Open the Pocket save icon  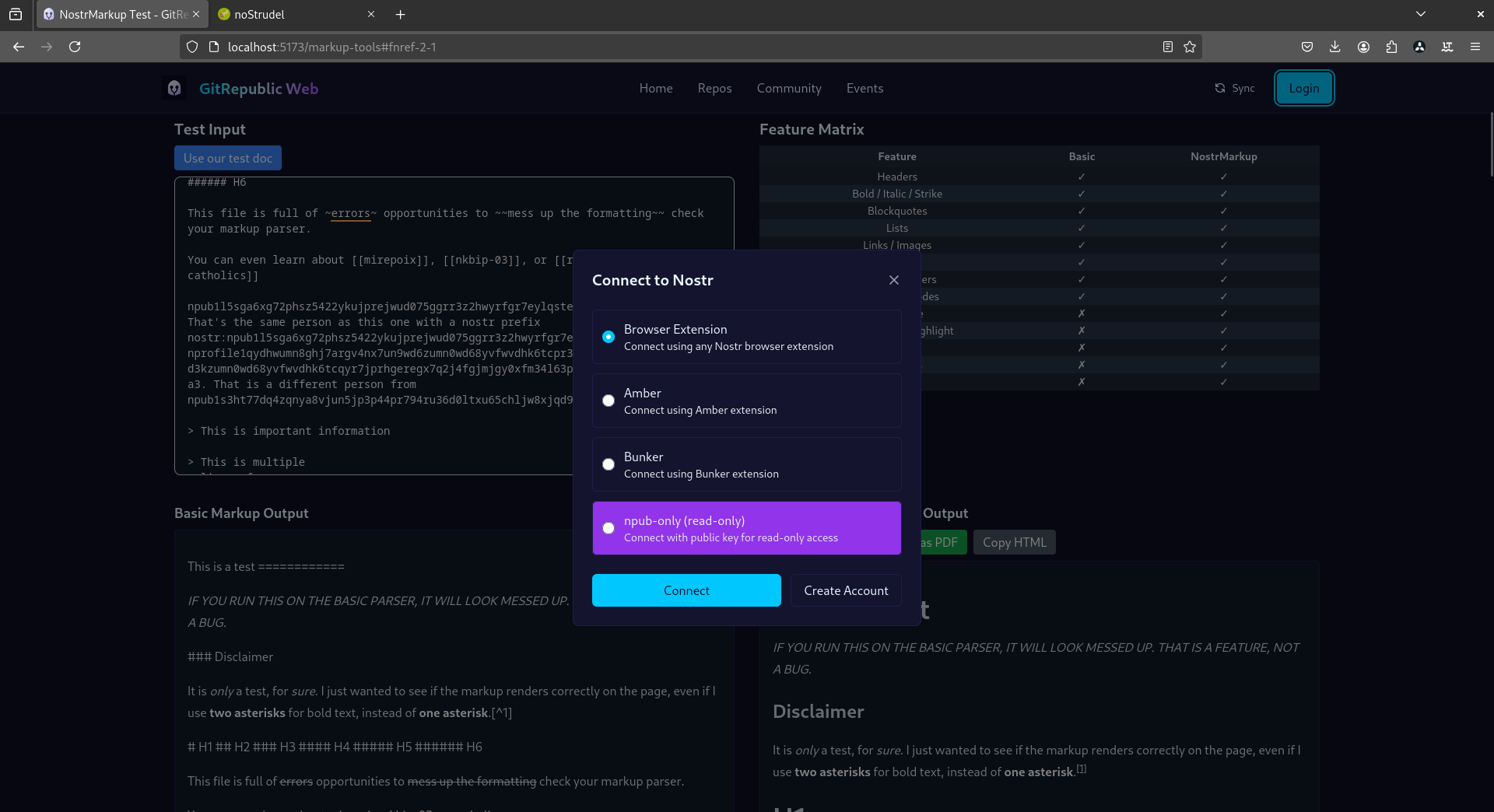1307,47
